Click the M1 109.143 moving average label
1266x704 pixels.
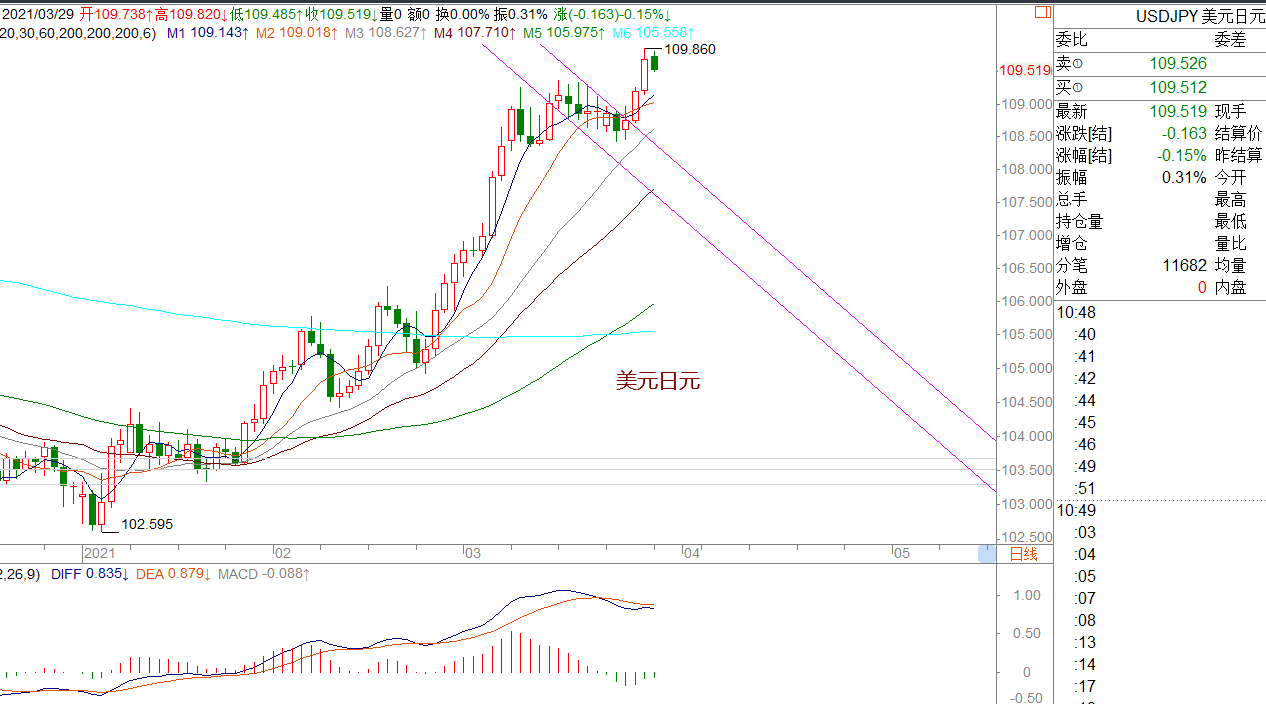tap(207, 33)
